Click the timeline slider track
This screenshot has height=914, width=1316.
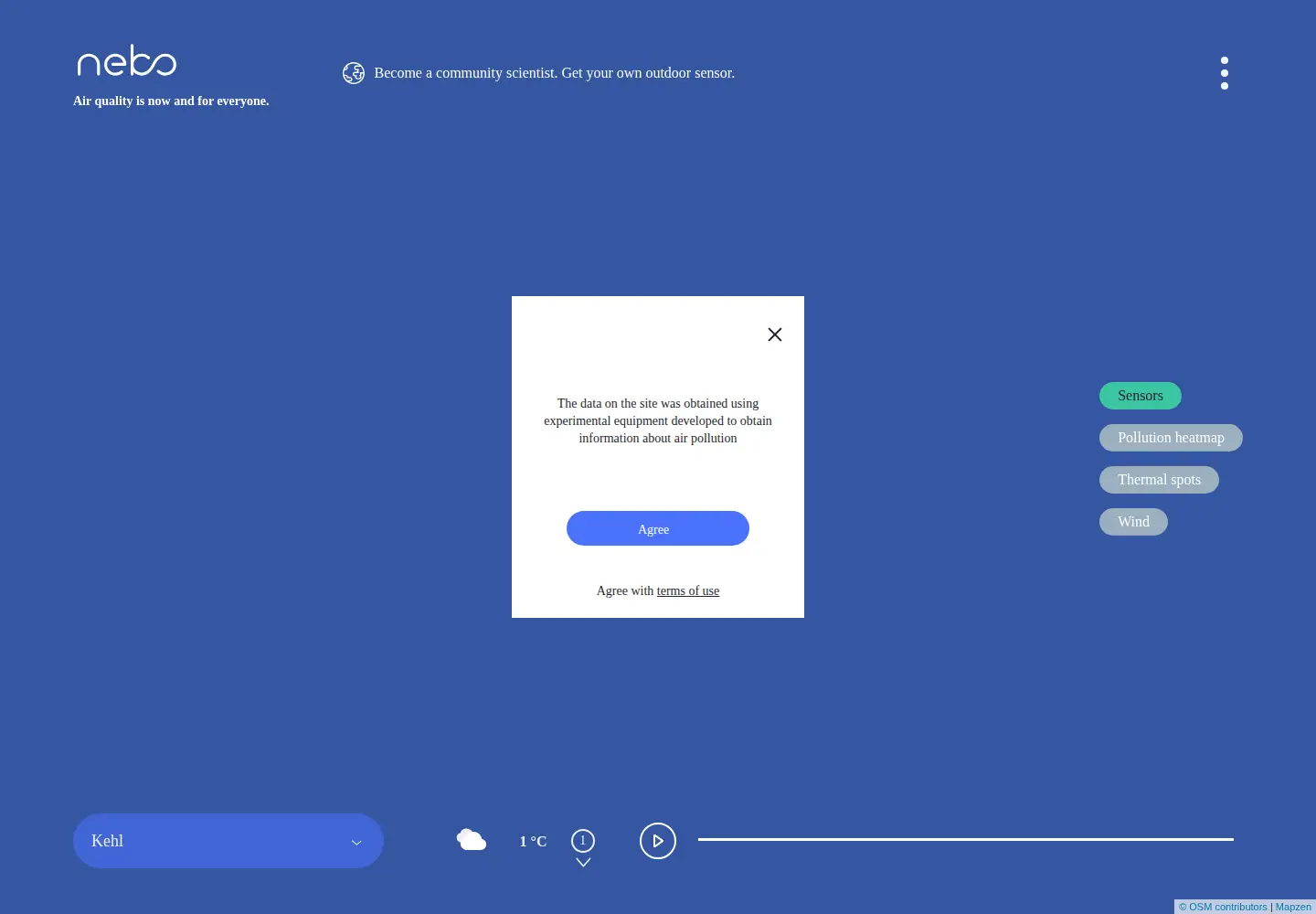(x=966, y=839)
